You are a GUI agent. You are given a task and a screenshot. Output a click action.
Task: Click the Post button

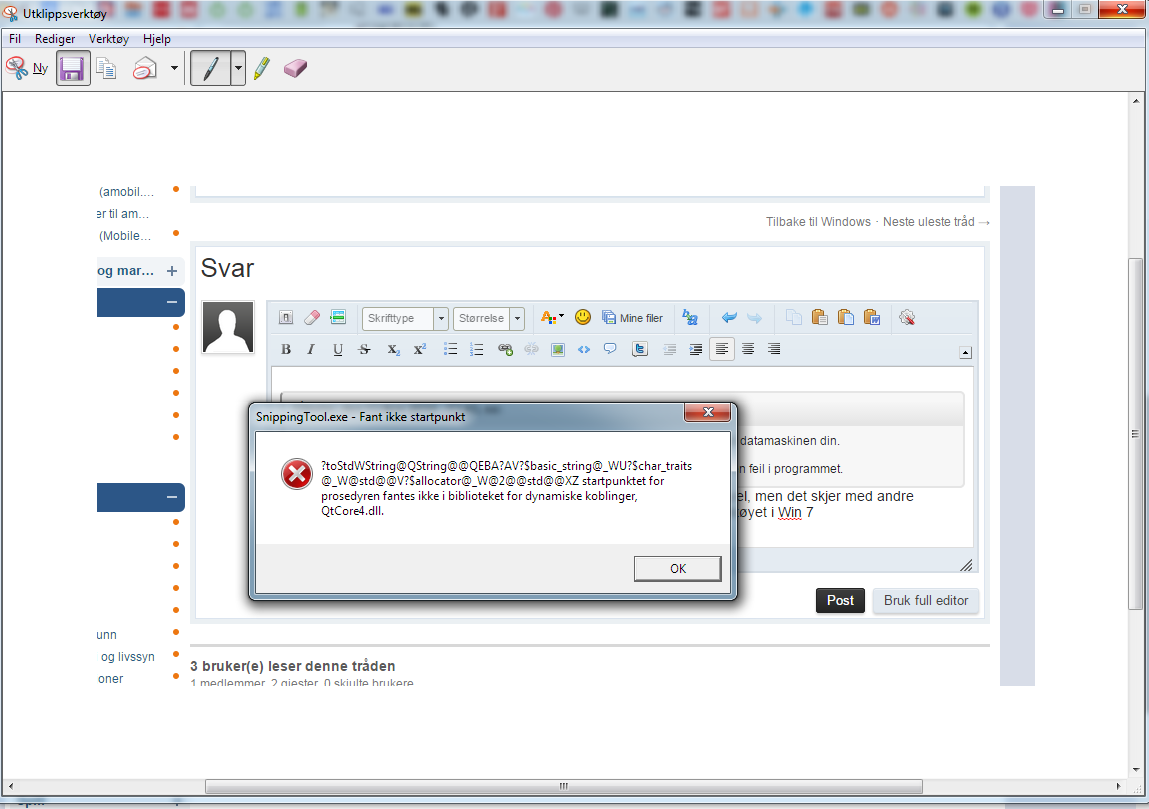click(840, 600)
